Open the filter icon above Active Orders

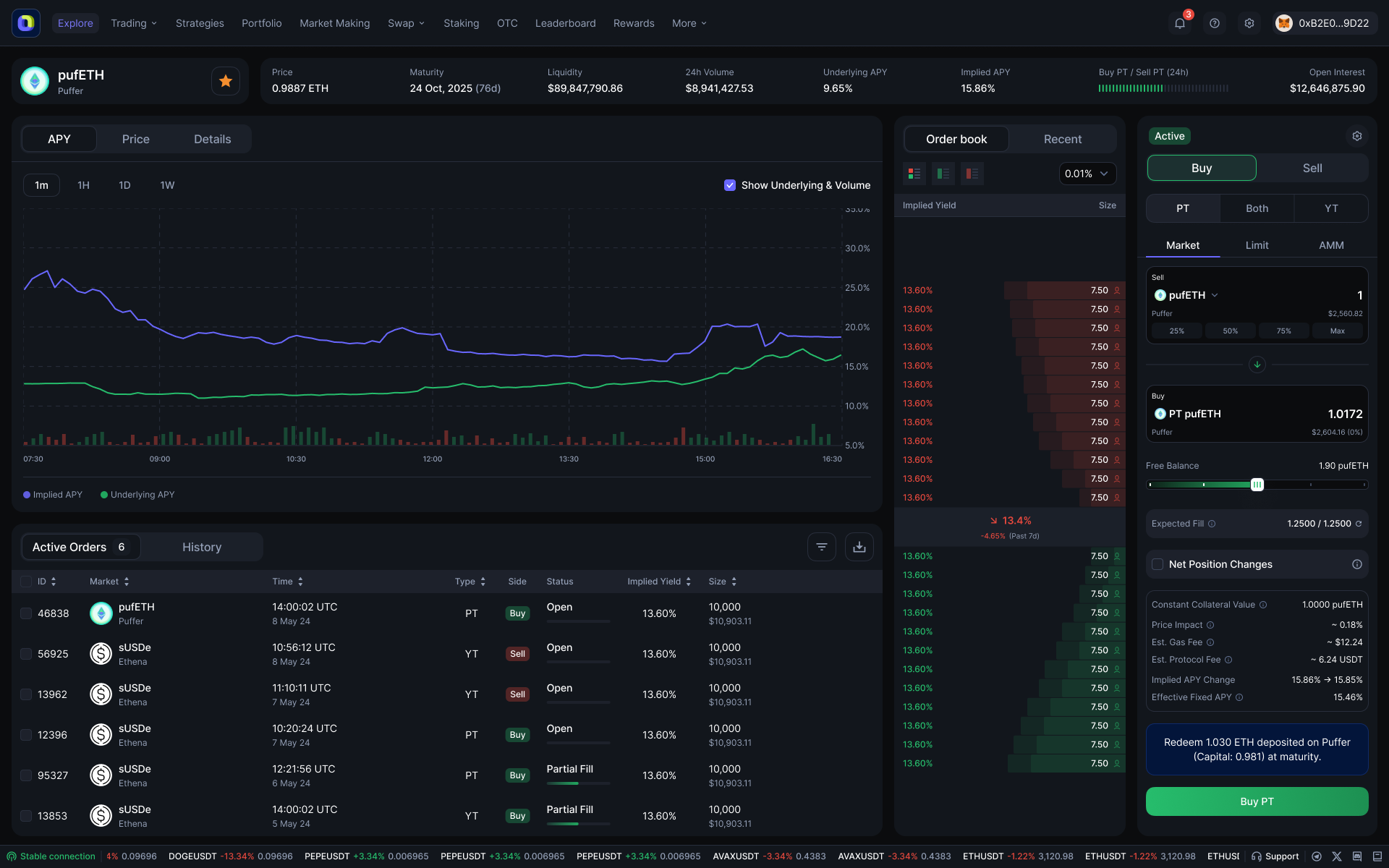tap(821, 546)
